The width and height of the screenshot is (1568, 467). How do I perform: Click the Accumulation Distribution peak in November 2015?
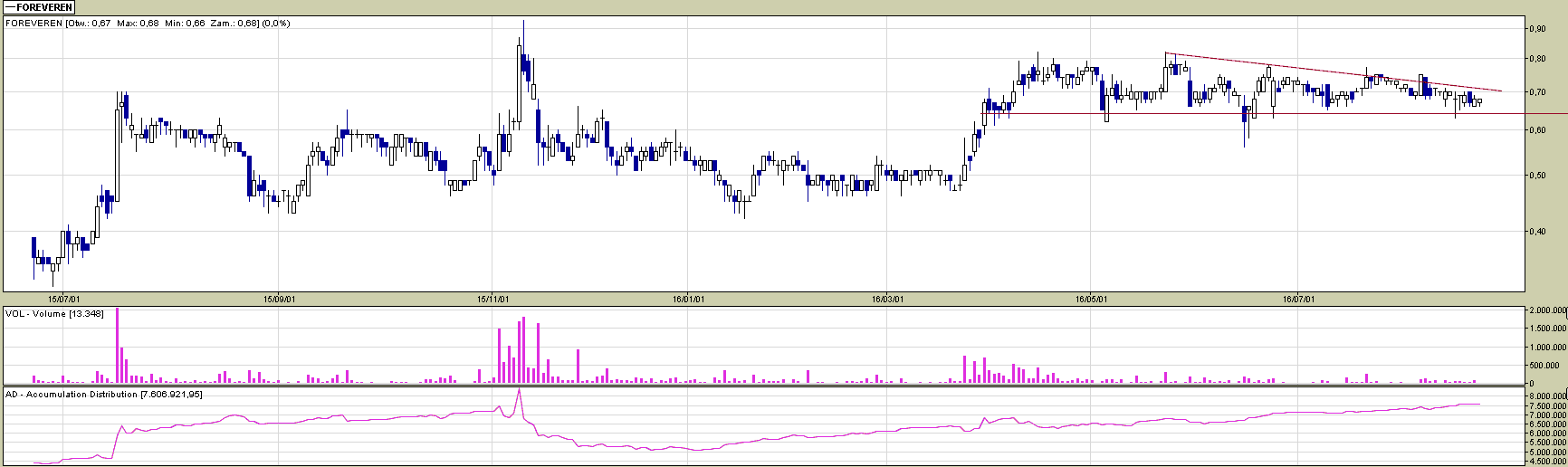pyautogui.click(x=519, y=392)
